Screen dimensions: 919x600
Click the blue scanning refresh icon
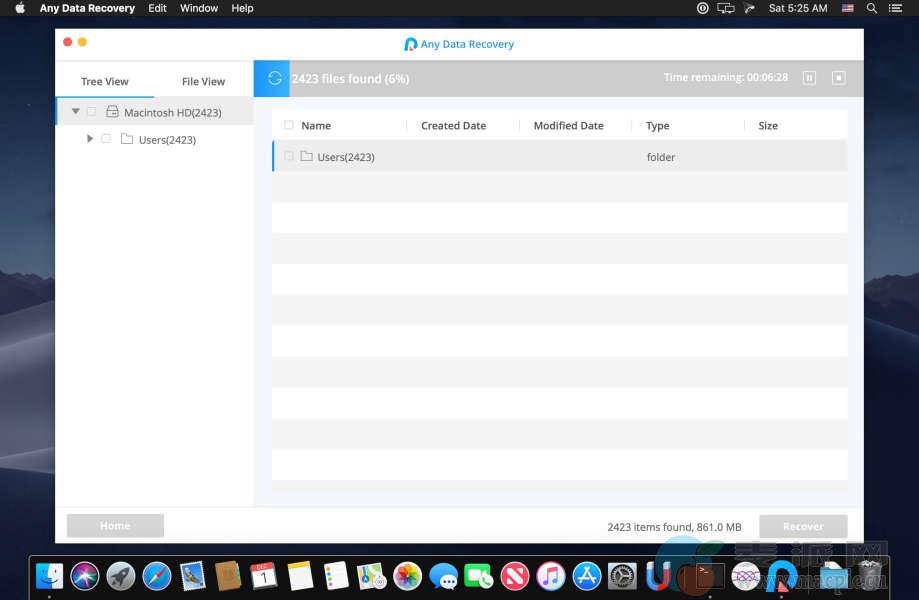tap(272, 78)
